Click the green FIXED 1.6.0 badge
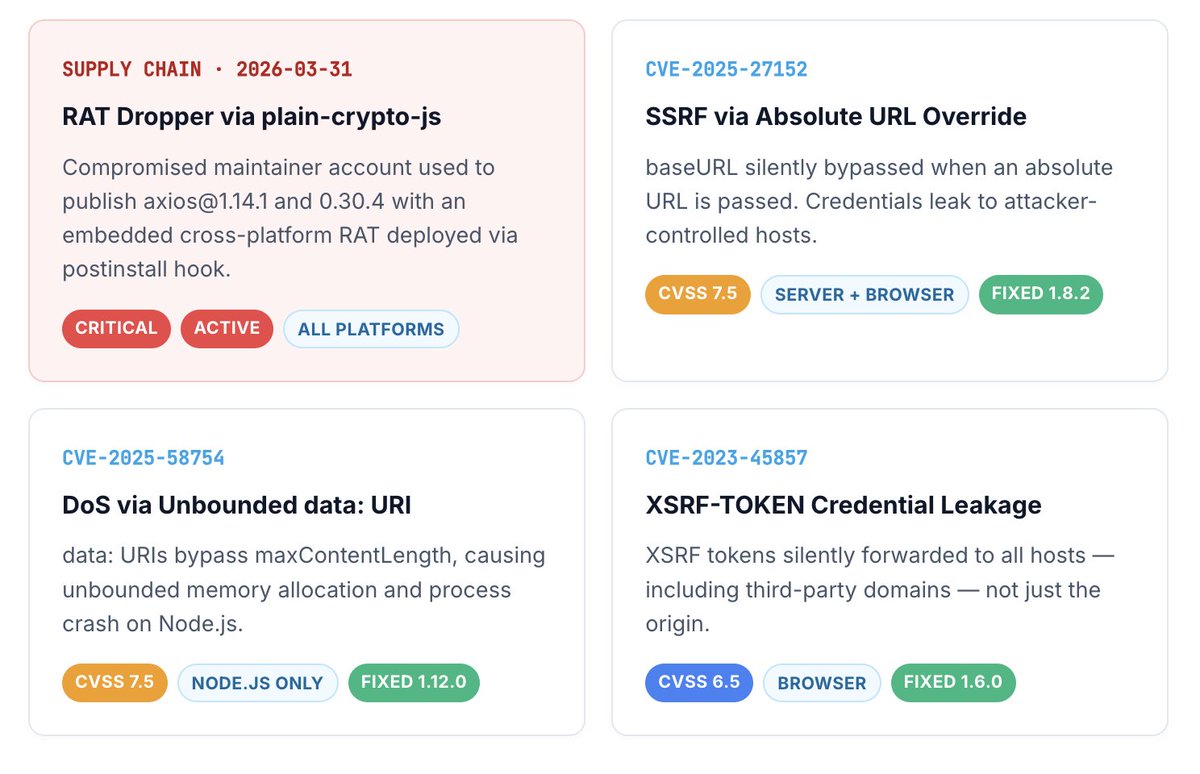The width and height of the screenshot is (1200, 774). [x=953, y=683]
